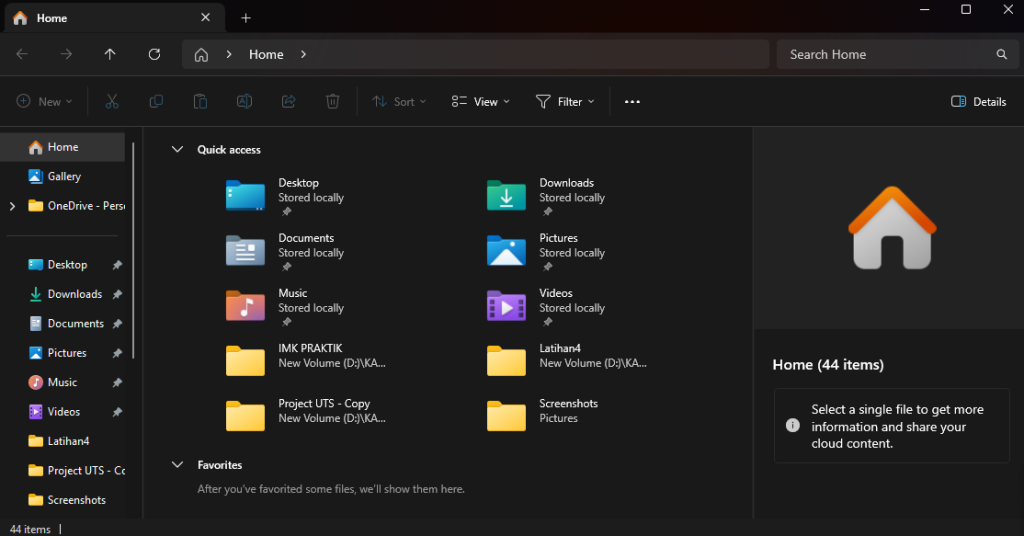The height and width of the screenshot is (536, 1024).
Task: Toggle the Details pane button
Action: tap(978, 102)
